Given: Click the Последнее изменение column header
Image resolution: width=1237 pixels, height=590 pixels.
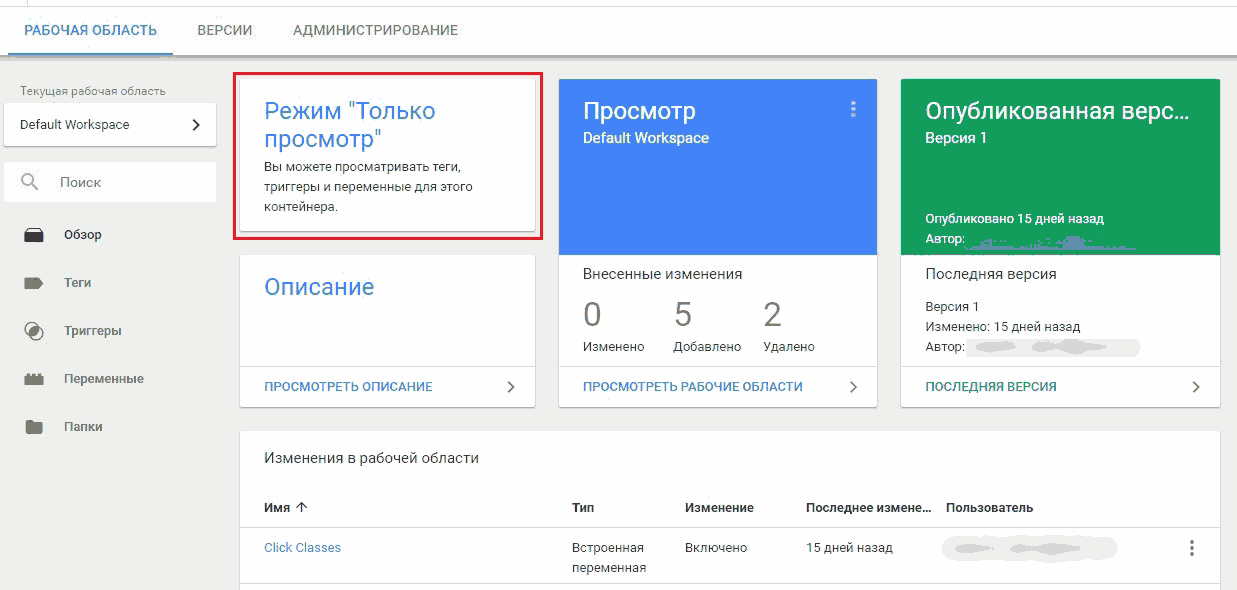Looking at the screenshot, I should [868, 508].
